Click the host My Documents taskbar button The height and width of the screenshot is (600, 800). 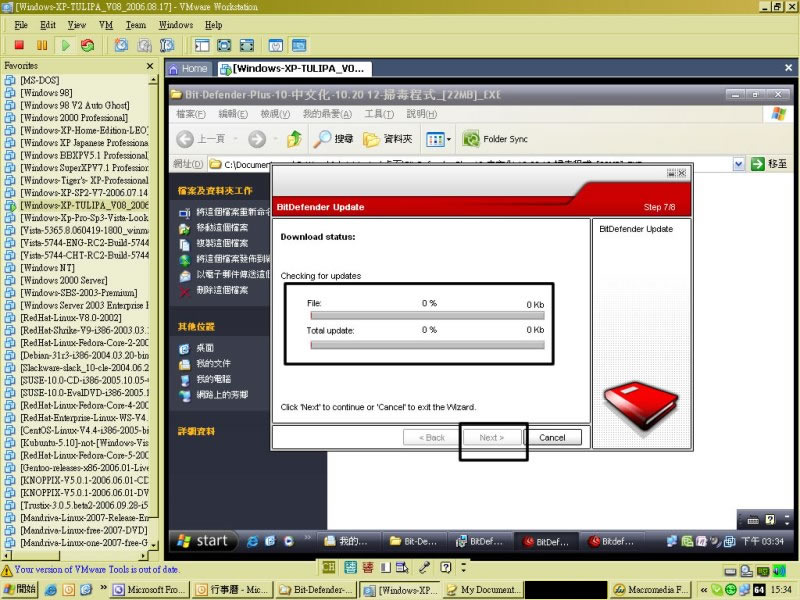coord(484,590)
